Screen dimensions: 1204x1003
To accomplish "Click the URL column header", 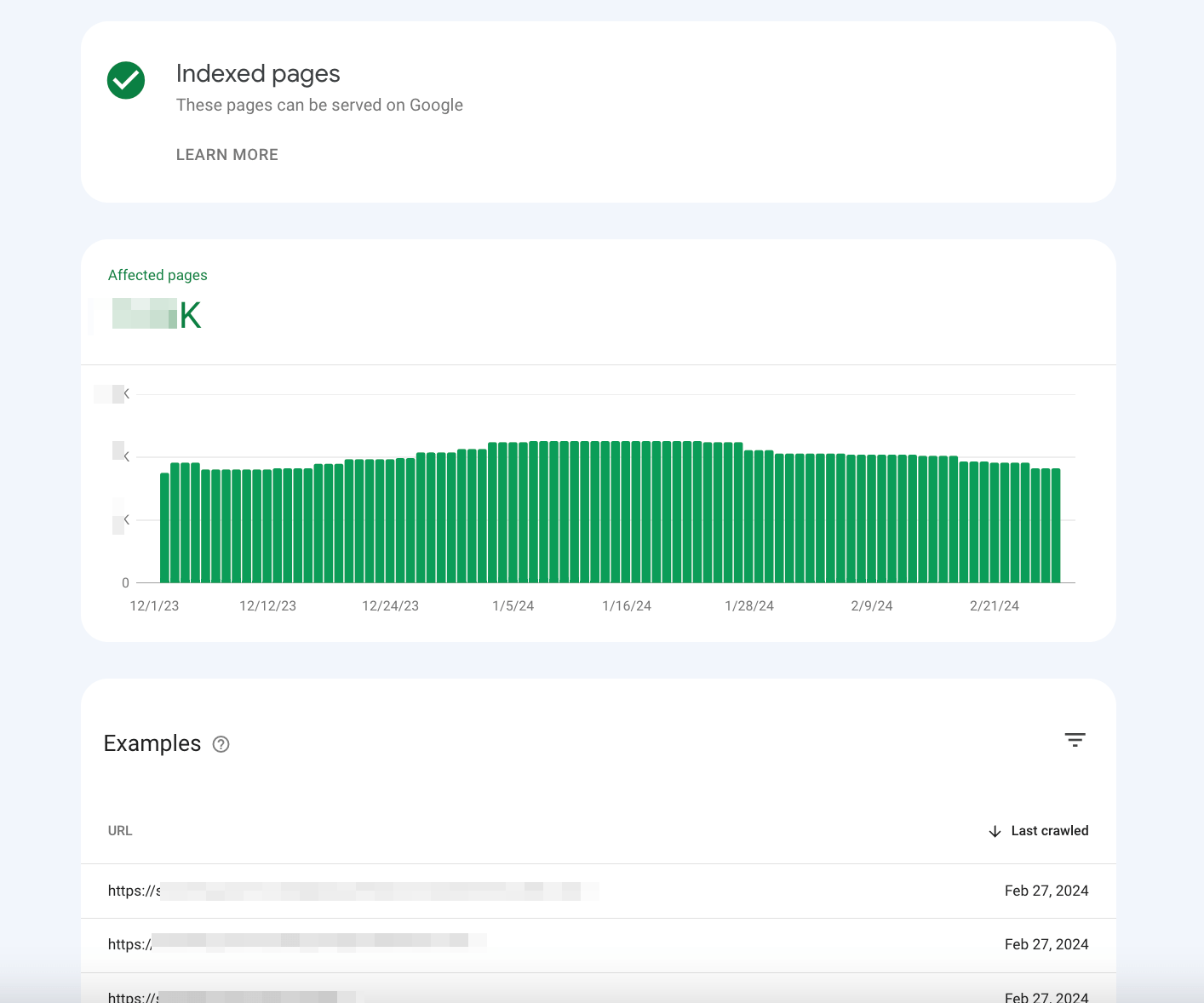I will (120, 831).
